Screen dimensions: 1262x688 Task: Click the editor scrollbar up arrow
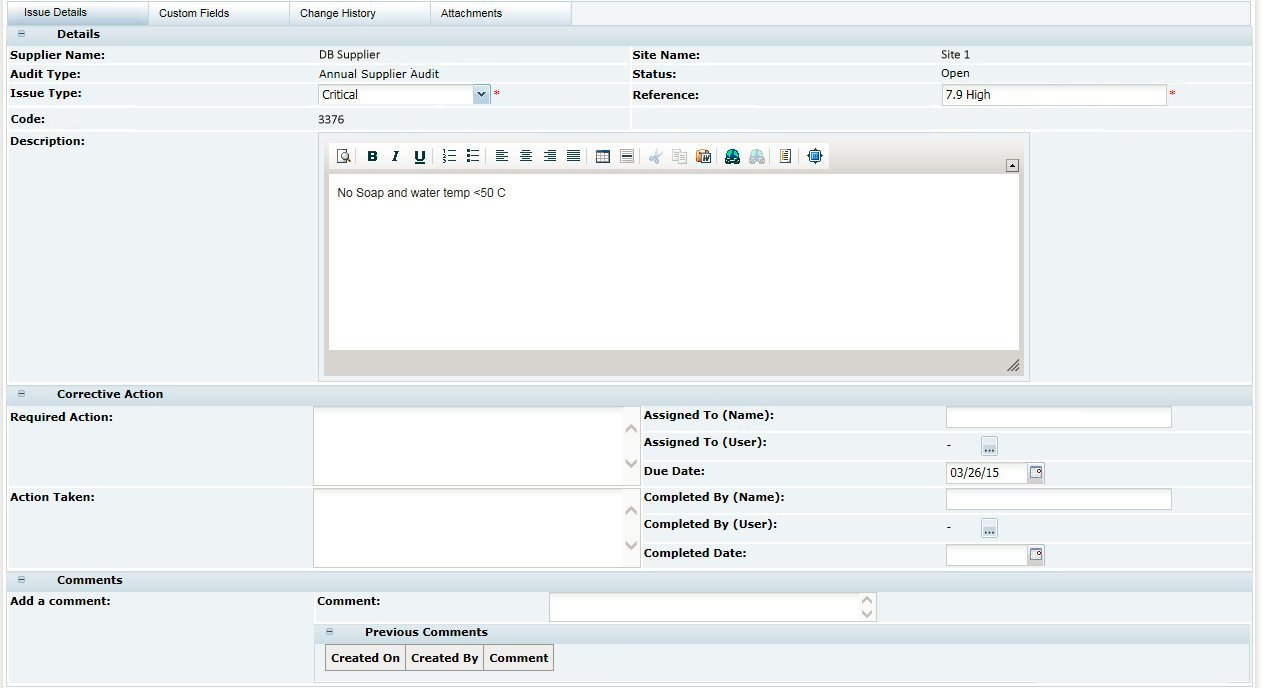1012,164
